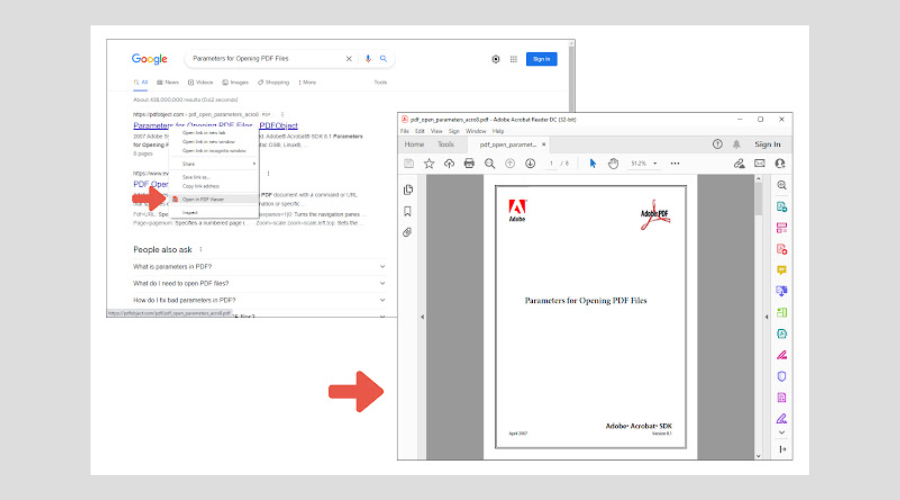Switch to Google News results tab
This screenshot has width=900, height=500.
point(168,83)
